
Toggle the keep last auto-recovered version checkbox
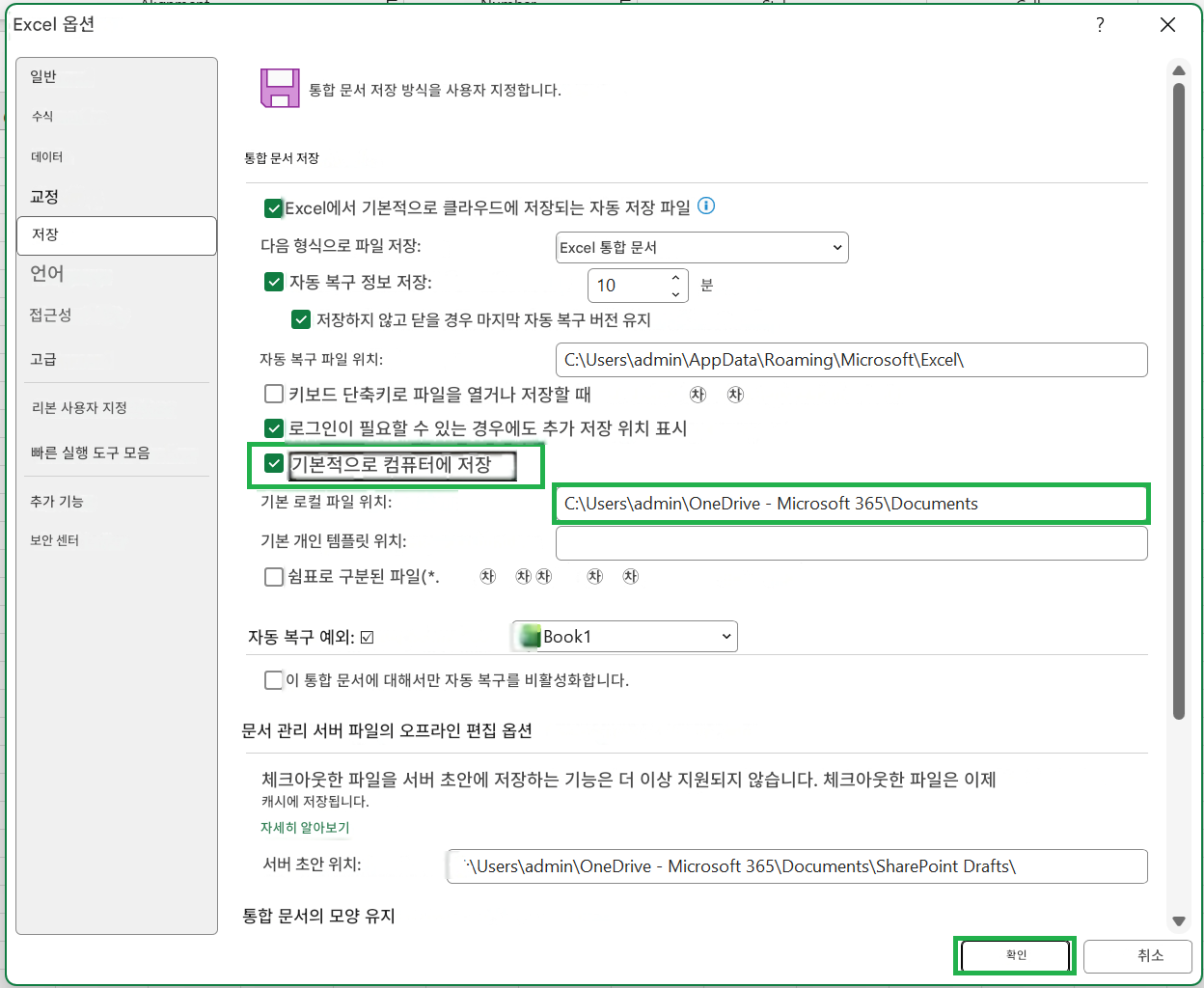point(301,319)
